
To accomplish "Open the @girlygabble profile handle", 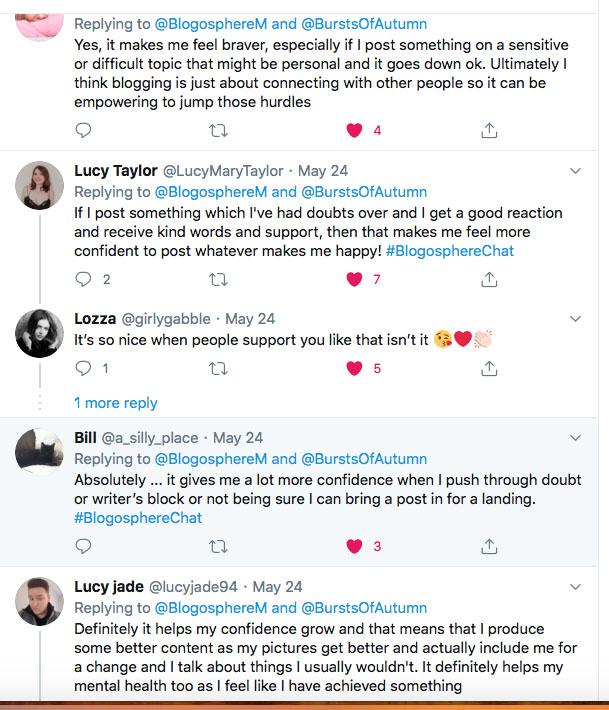I will [x=166, y=319].
